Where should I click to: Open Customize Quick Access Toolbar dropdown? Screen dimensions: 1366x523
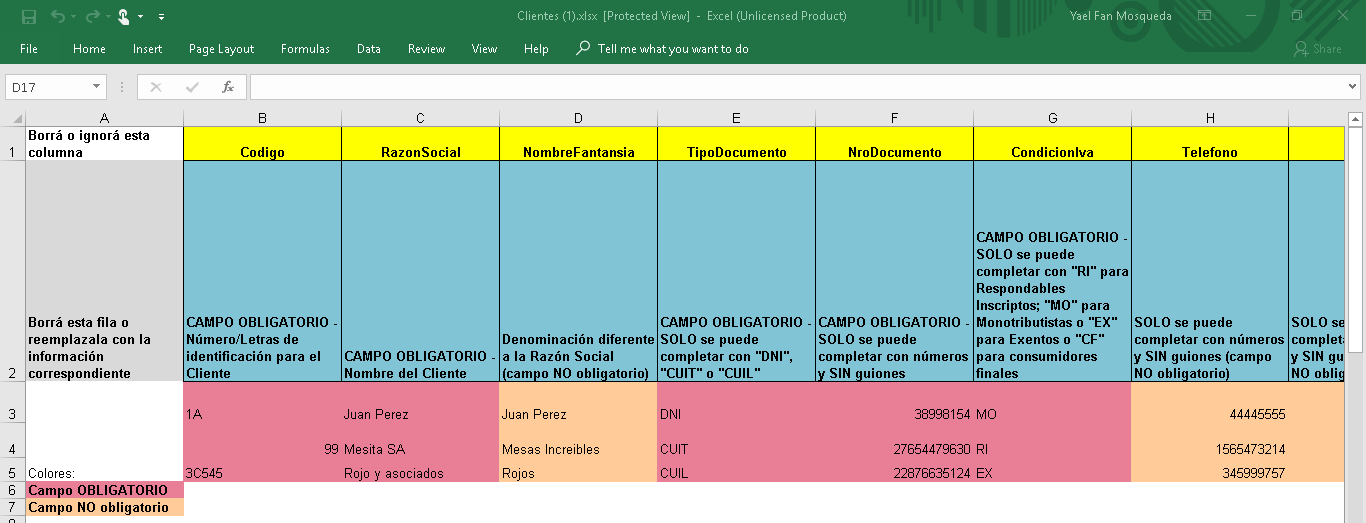162,16
